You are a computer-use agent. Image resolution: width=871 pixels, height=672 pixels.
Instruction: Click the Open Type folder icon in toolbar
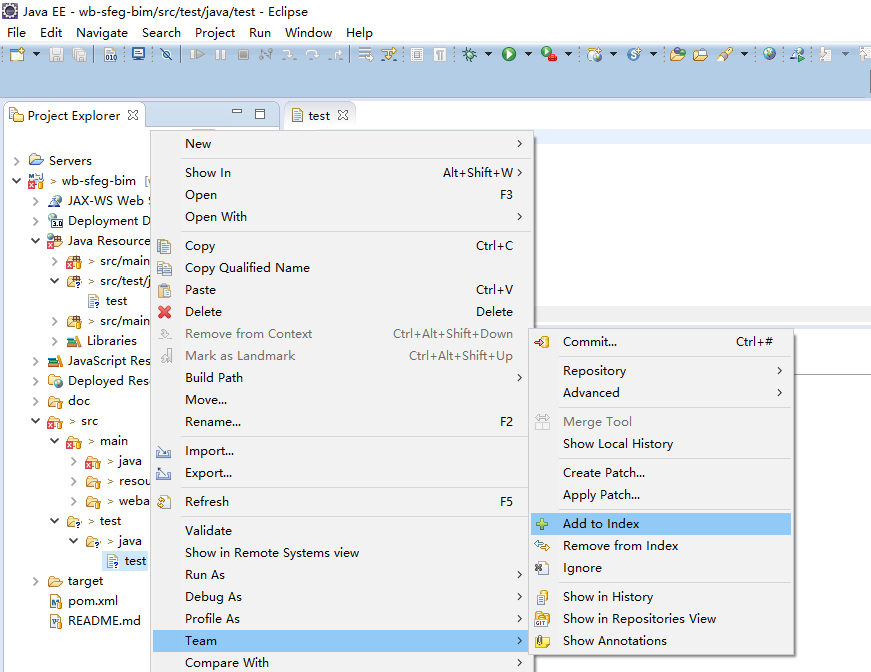pyautogui.click(x=677, y=54)
